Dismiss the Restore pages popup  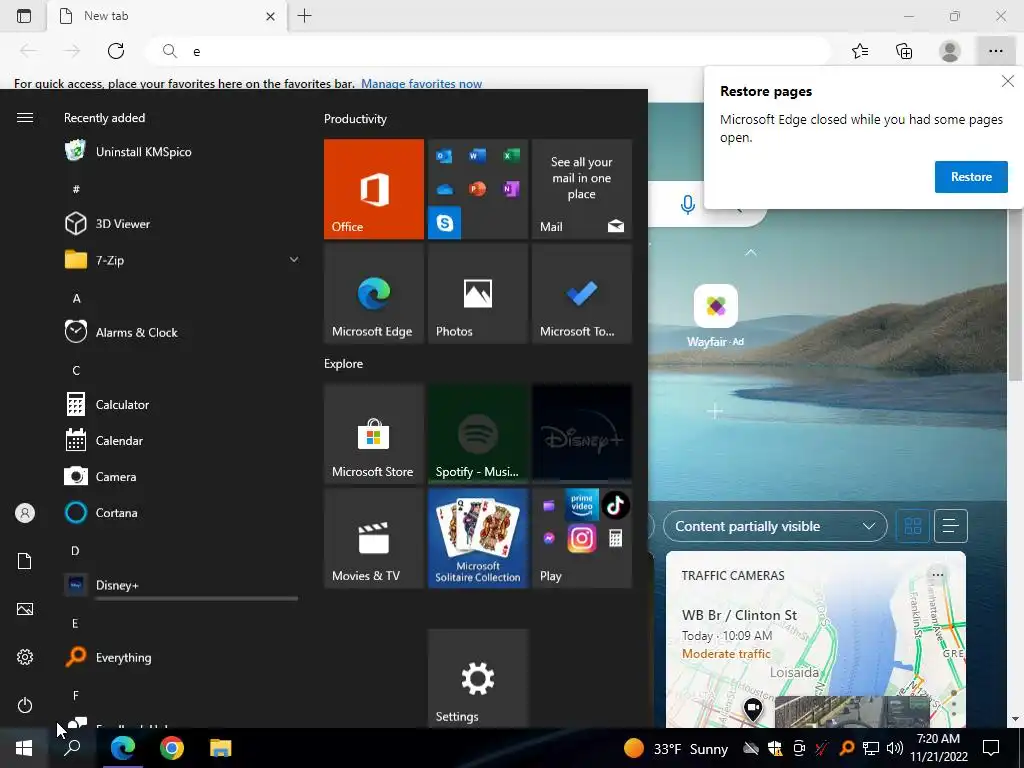1008,81
